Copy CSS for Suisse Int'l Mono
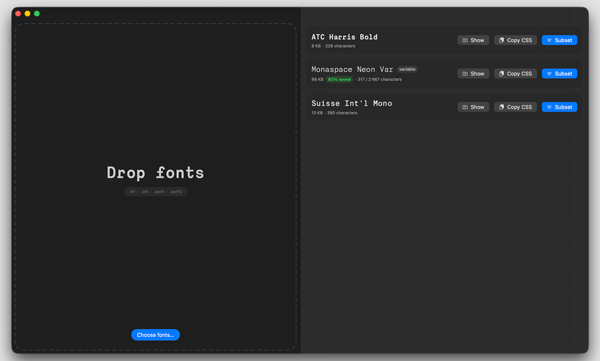Screen dimensions: 600x361 (x=515, y=107)
